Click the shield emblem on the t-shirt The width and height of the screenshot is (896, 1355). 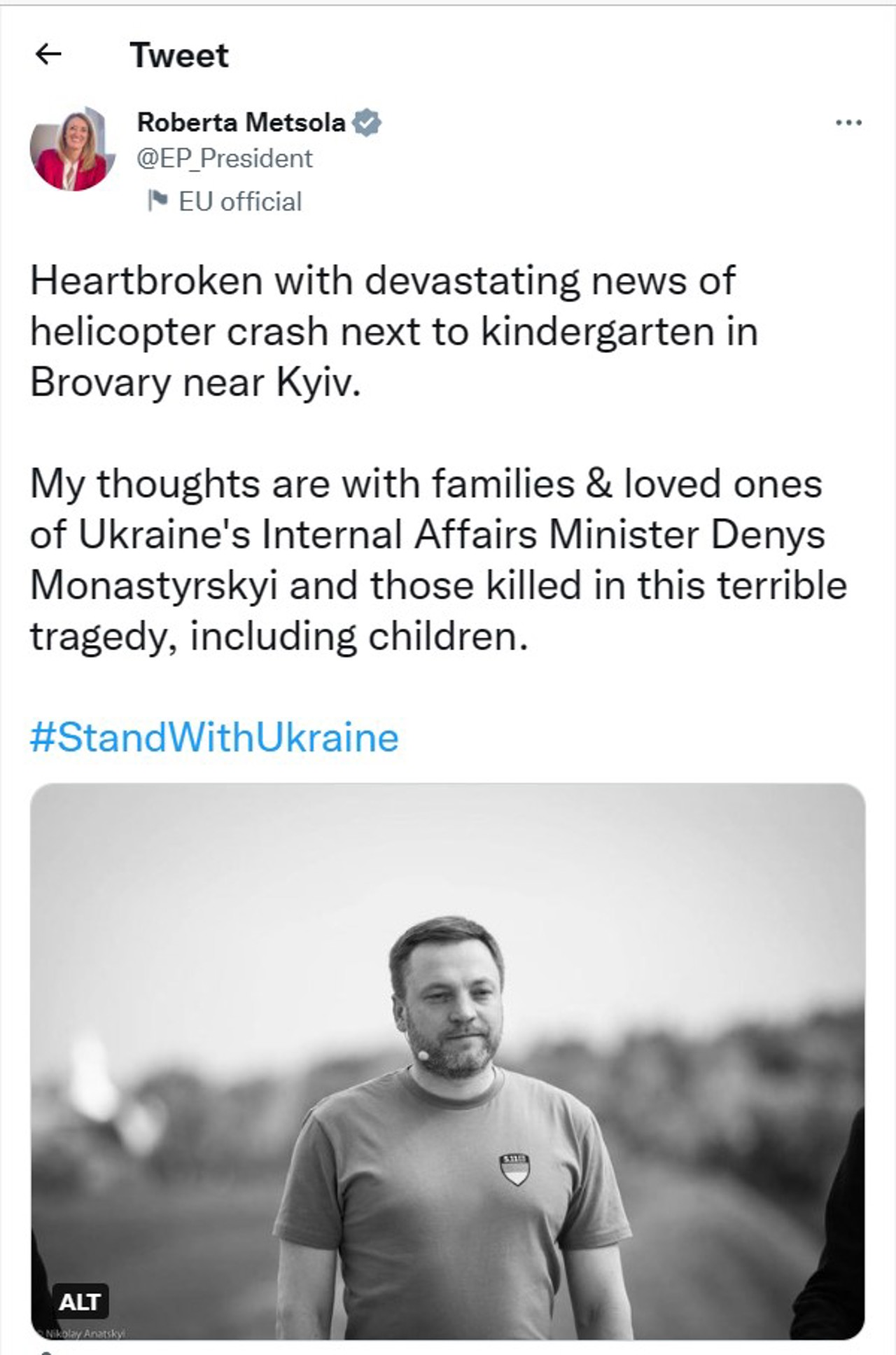514,1169
